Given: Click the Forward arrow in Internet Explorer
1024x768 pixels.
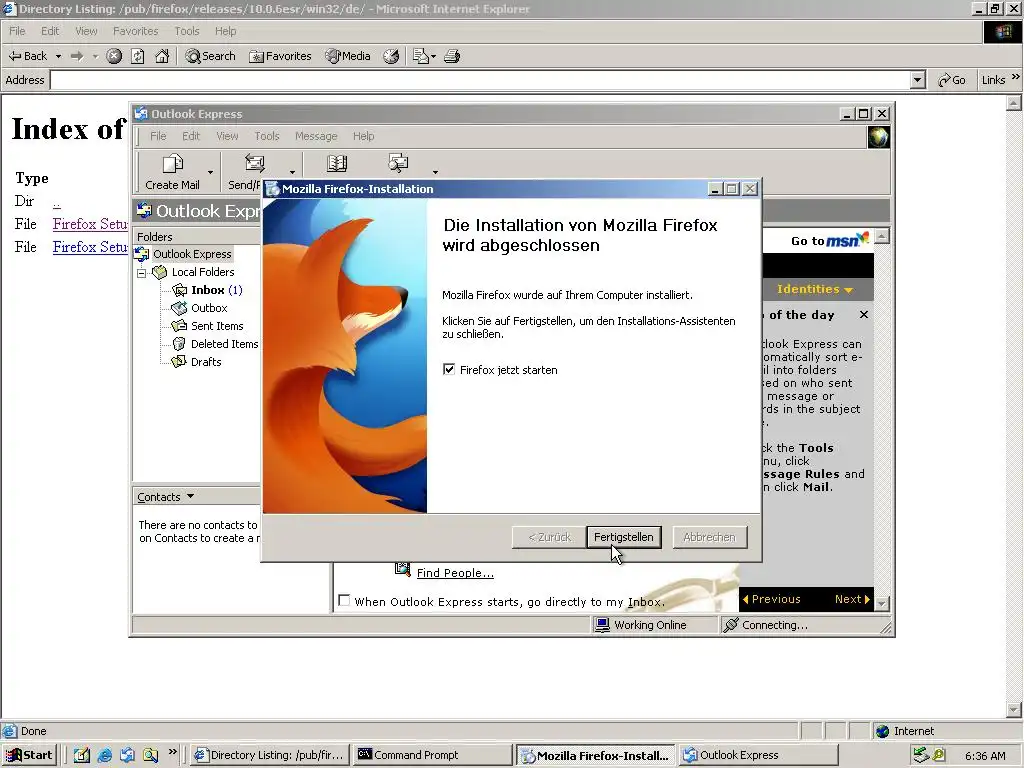Looking at the screenshot, I should coord(77,56).
